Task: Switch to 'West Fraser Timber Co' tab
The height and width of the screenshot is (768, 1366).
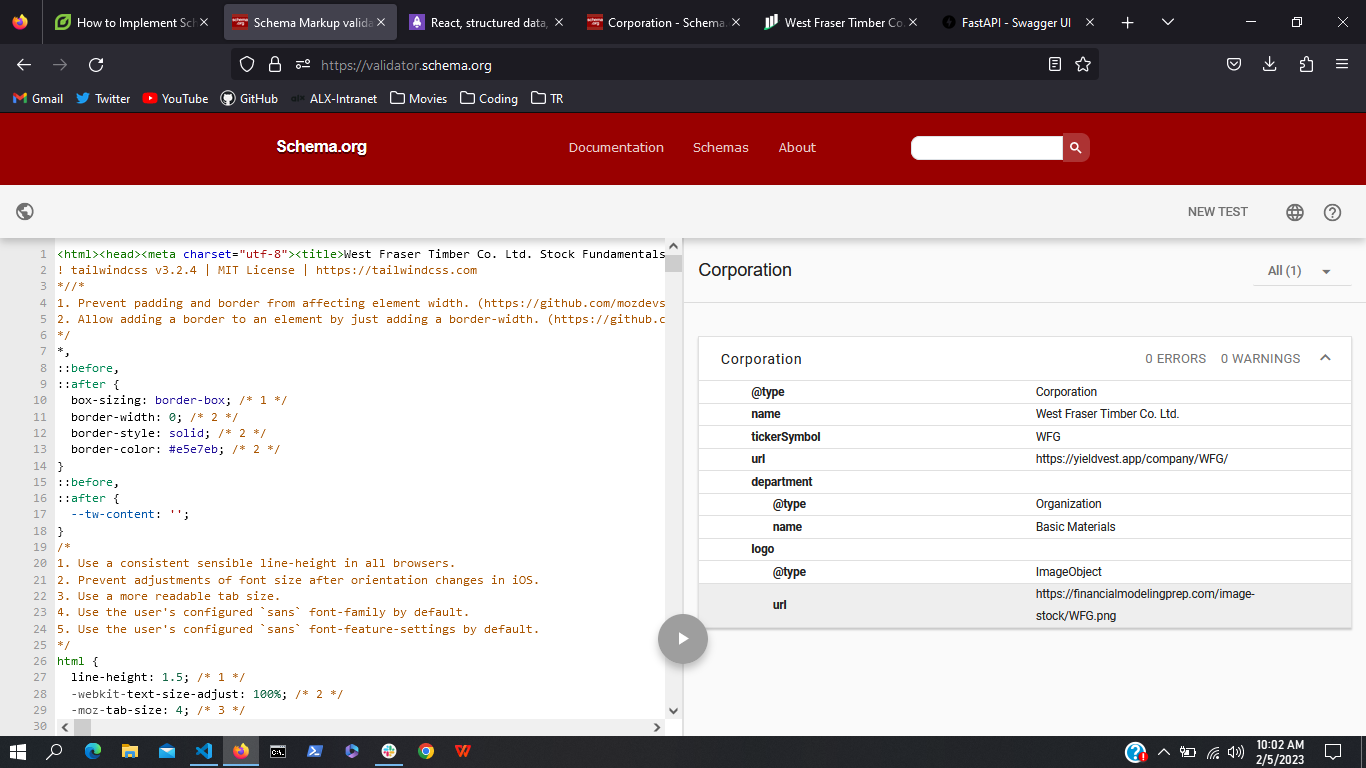Action: (x=840, y=22)
